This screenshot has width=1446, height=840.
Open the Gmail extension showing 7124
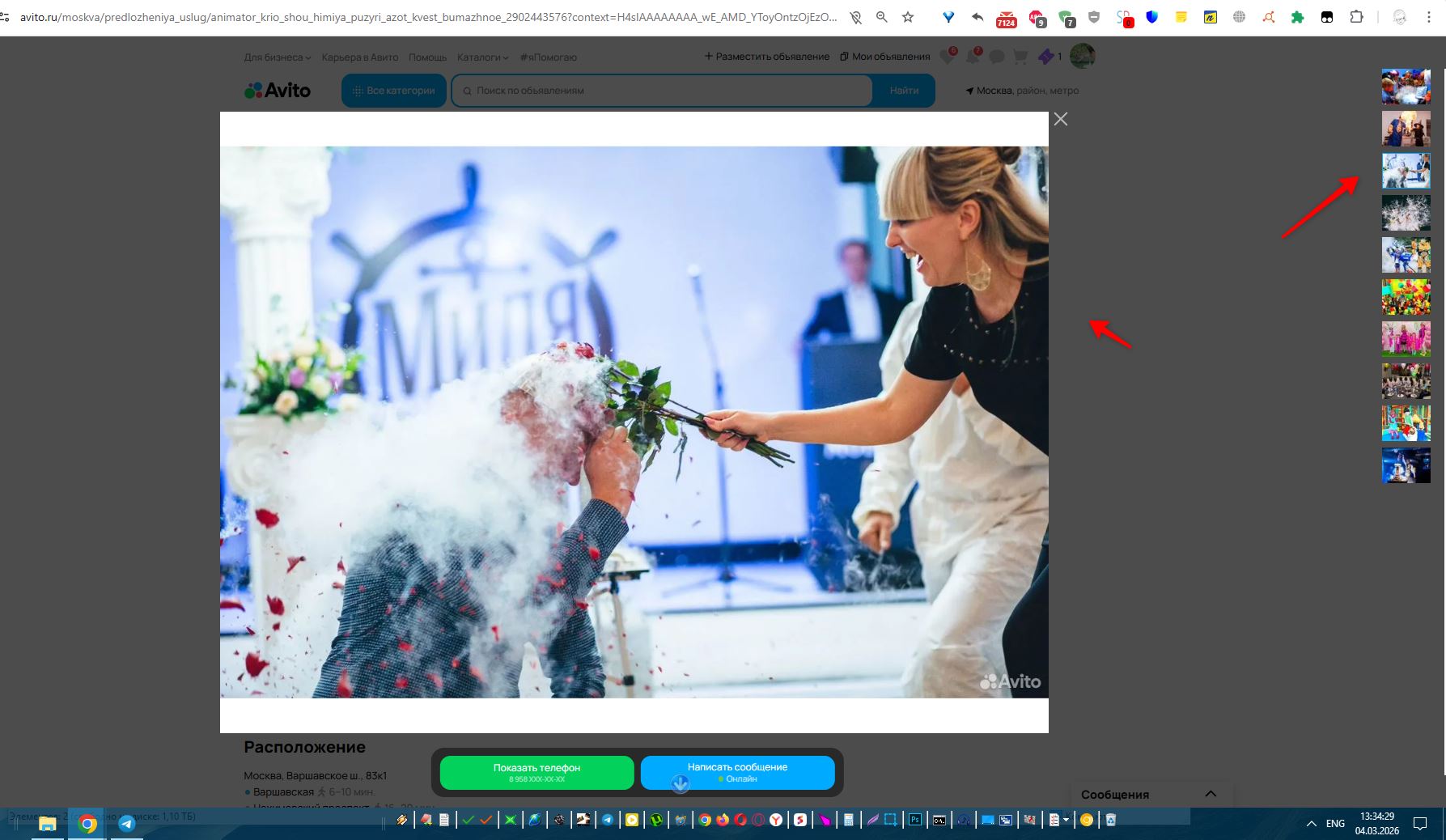click(1006, 19)
